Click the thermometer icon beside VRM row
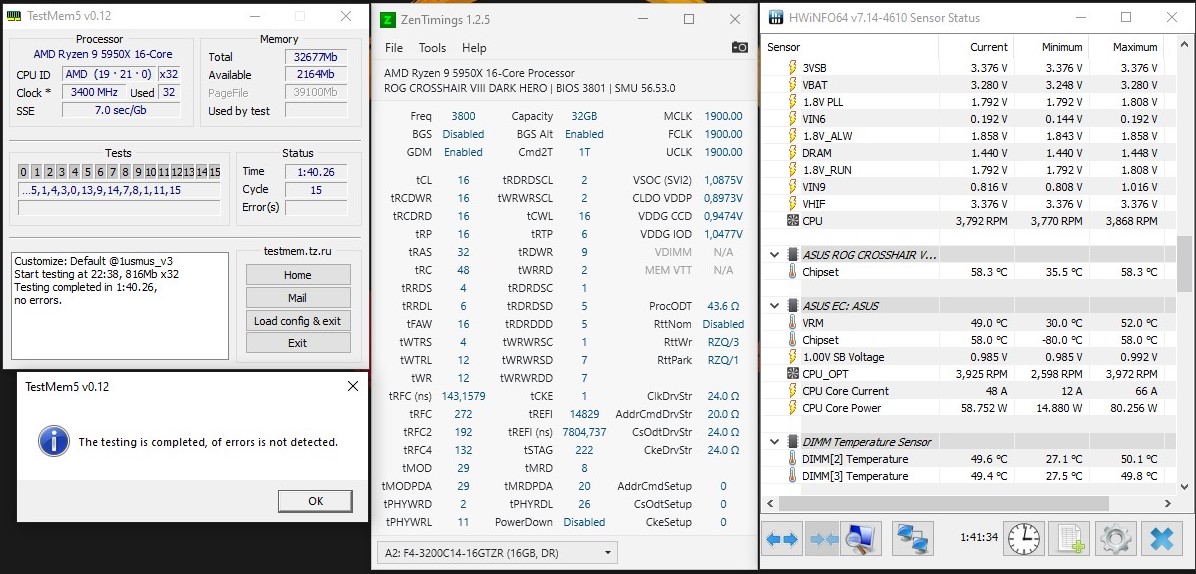 click(793, 322)
